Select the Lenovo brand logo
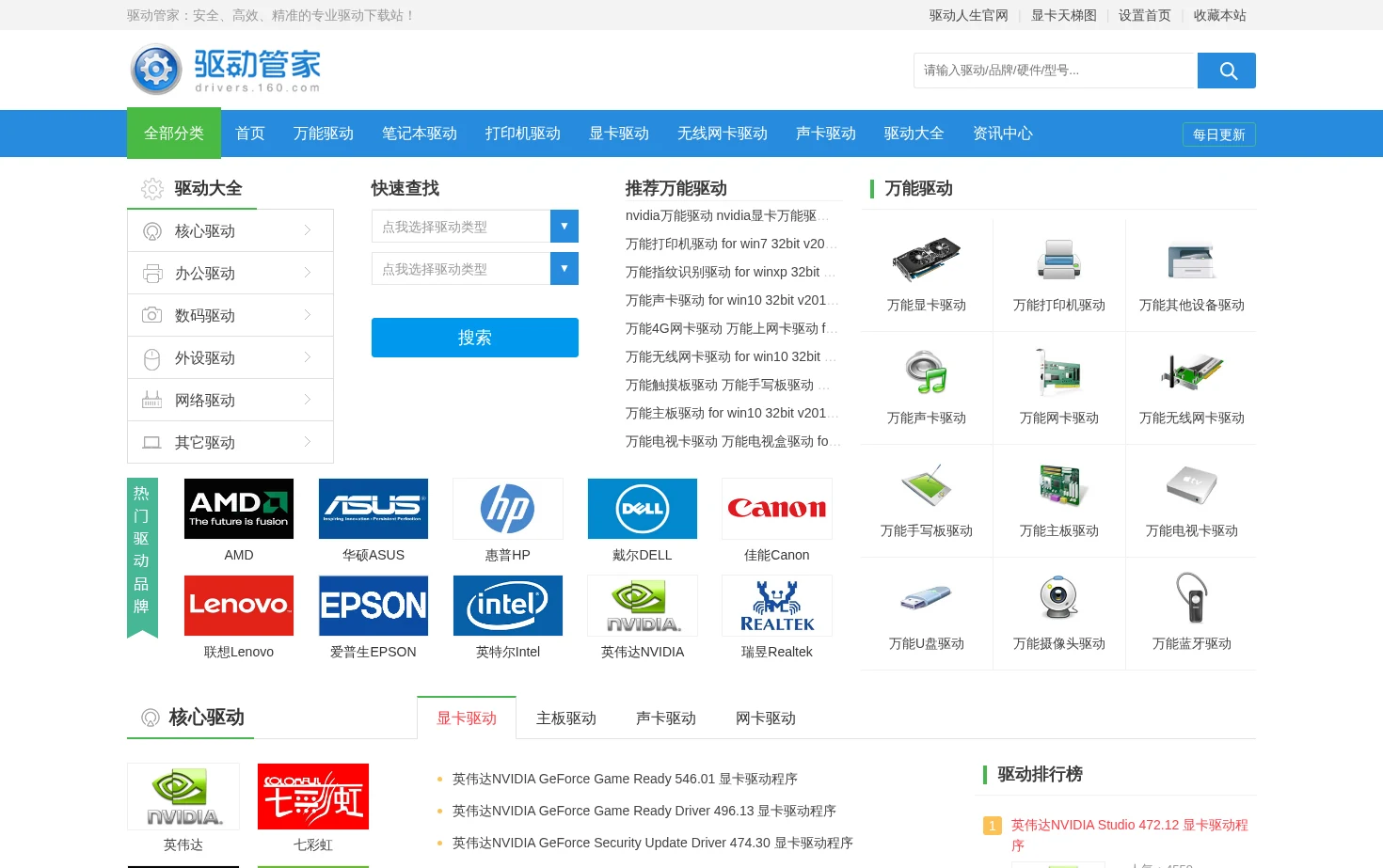This screenshot has width=1383, height=868. pyautogui.click(x=239, y=606)
